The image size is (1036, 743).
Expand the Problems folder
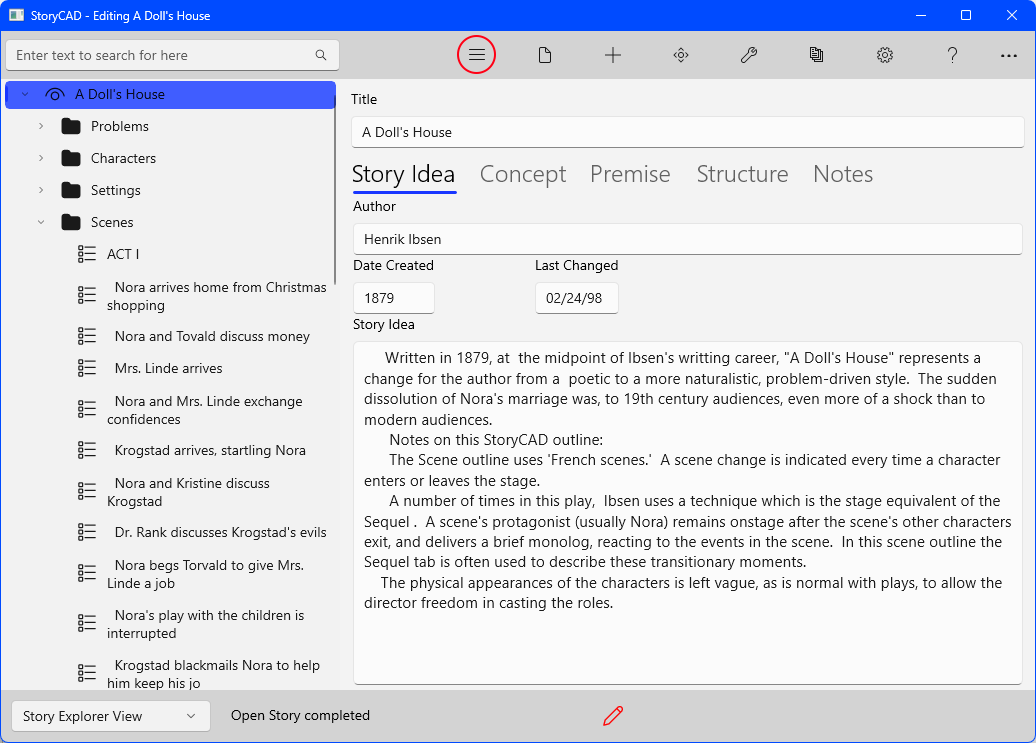(41, 126)
